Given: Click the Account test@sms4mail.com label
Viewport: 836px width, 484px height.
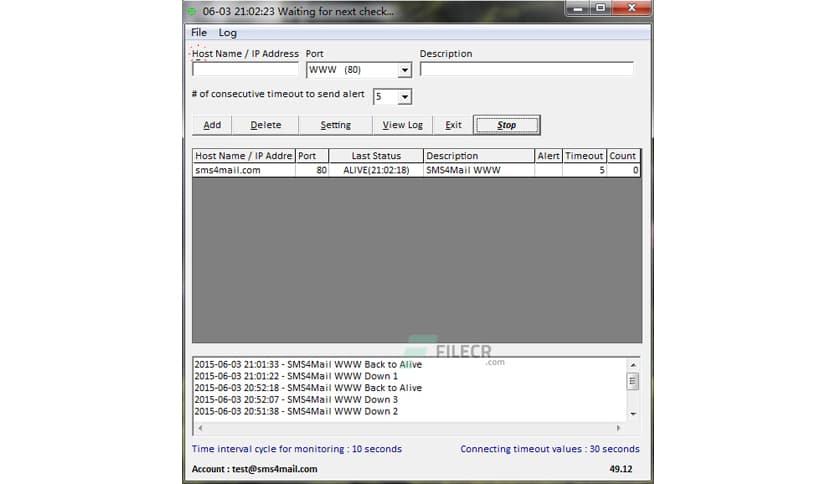Looking at the screenshot, I should click(254, 469).
